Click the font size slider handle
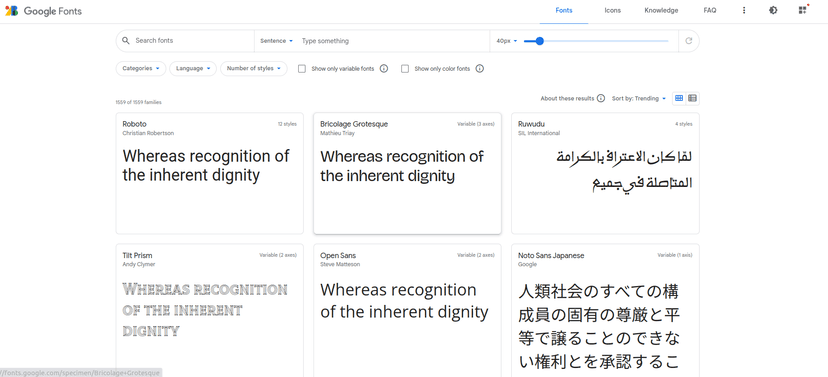Viewport: 828px width, 377px height. tap(540, 41)
